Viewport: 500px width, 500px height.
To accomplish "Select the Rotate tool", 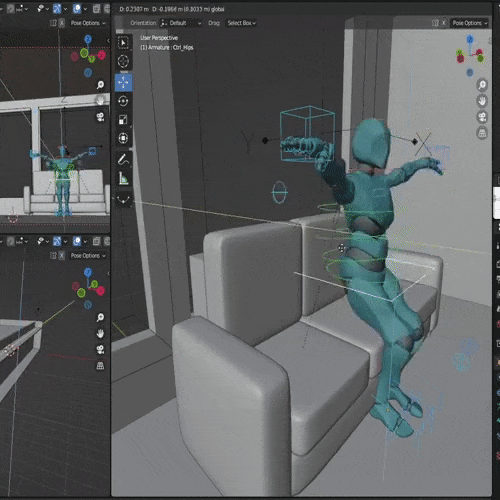I will point(123,101).
